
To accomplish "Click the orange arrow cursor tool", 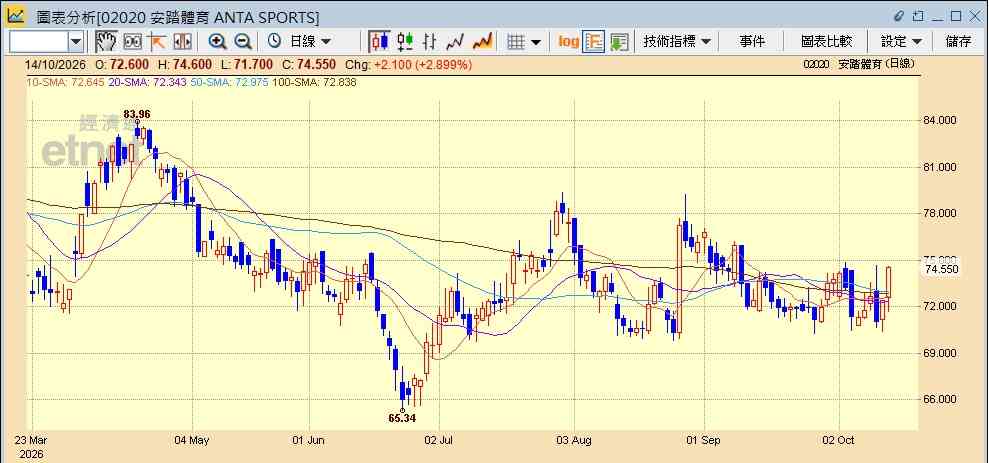I will point(156,42).
